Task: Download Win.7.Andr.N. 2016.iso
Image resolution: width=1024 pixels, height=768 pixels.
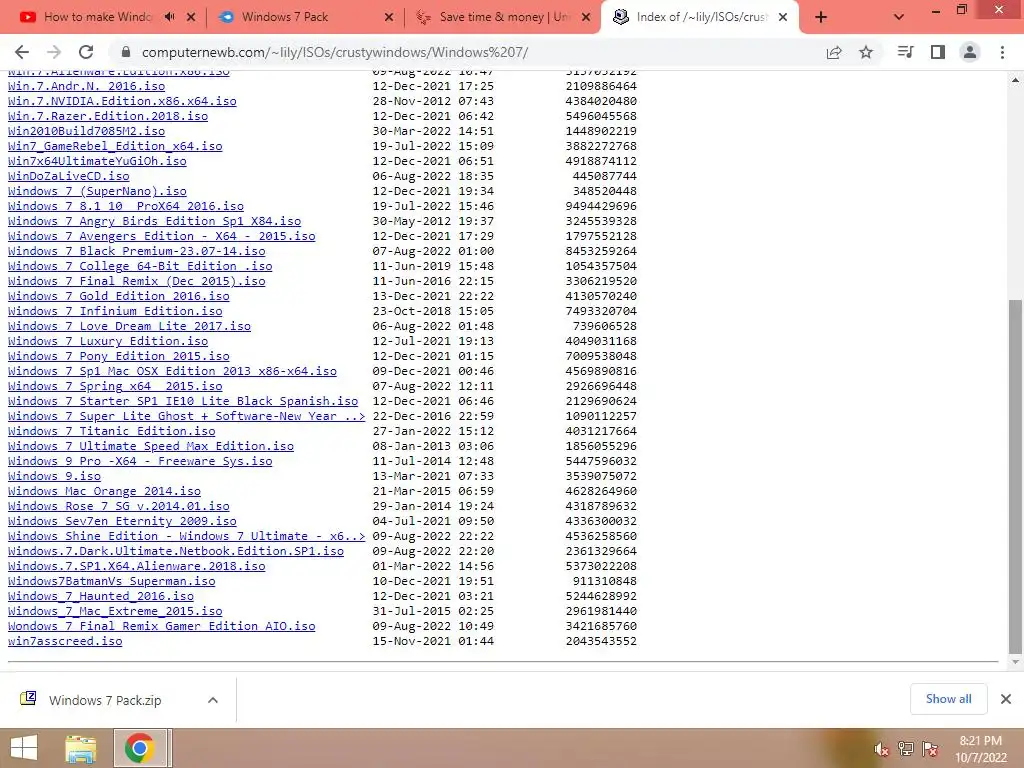Action: (x=86, y=86)
